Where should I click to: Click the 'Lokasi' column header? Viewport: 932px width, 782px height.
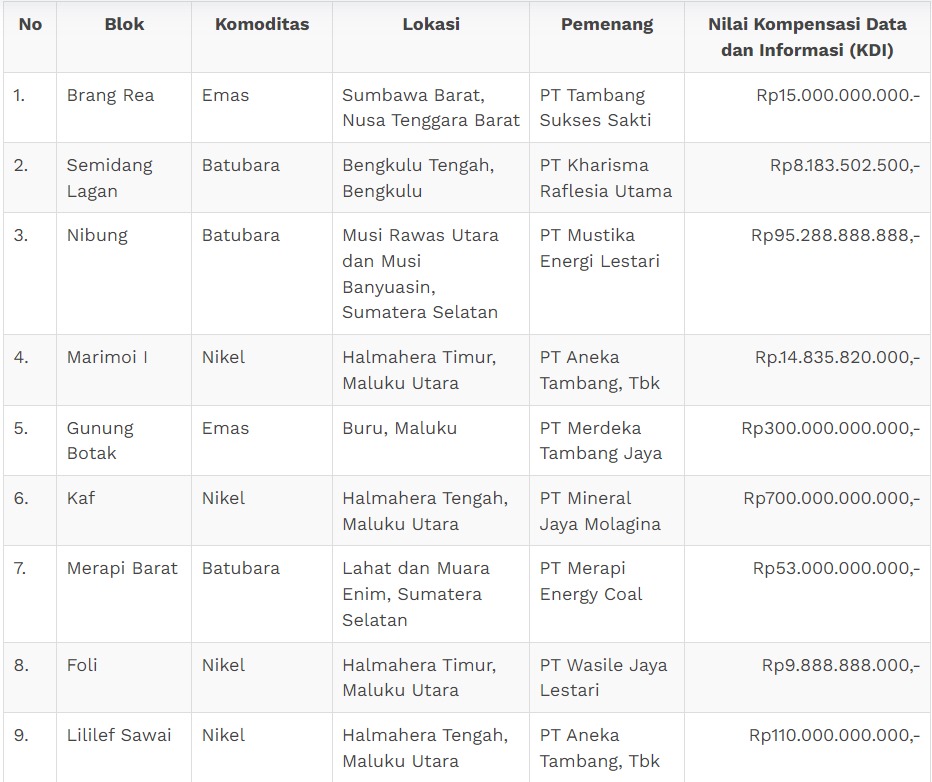431,24
